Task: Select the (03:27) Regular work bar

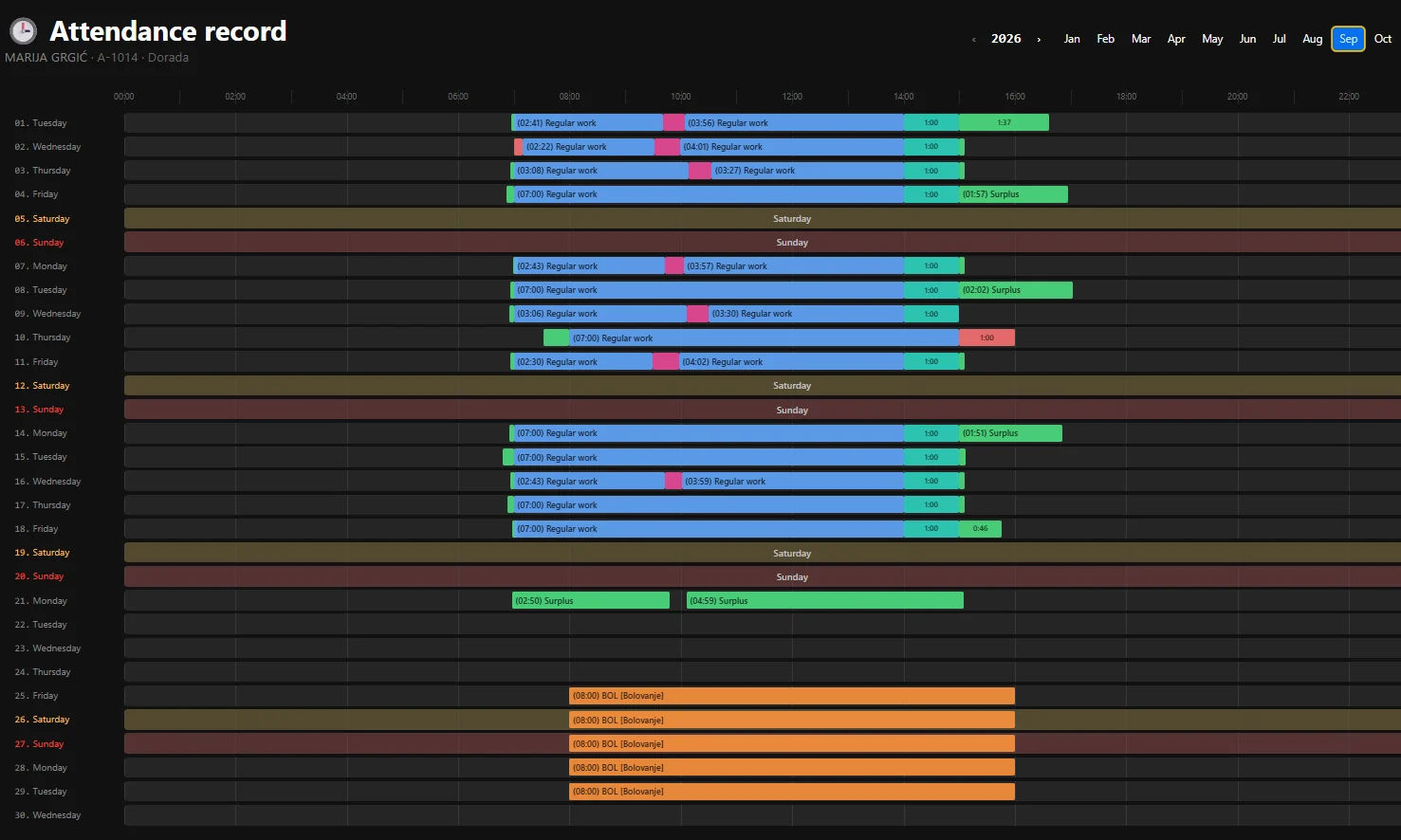Action: click(807, 171)
